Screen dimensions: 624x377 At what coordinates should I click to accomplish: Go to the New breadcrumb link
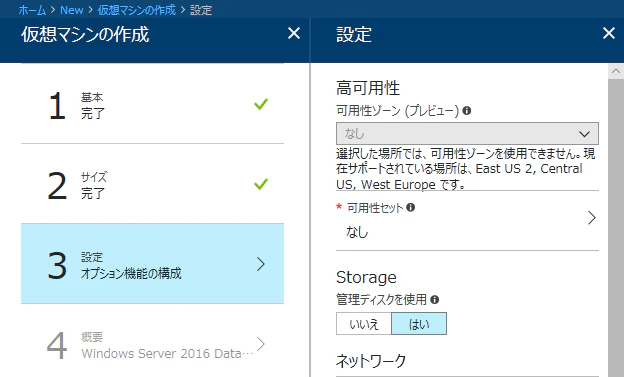(72, 10)
